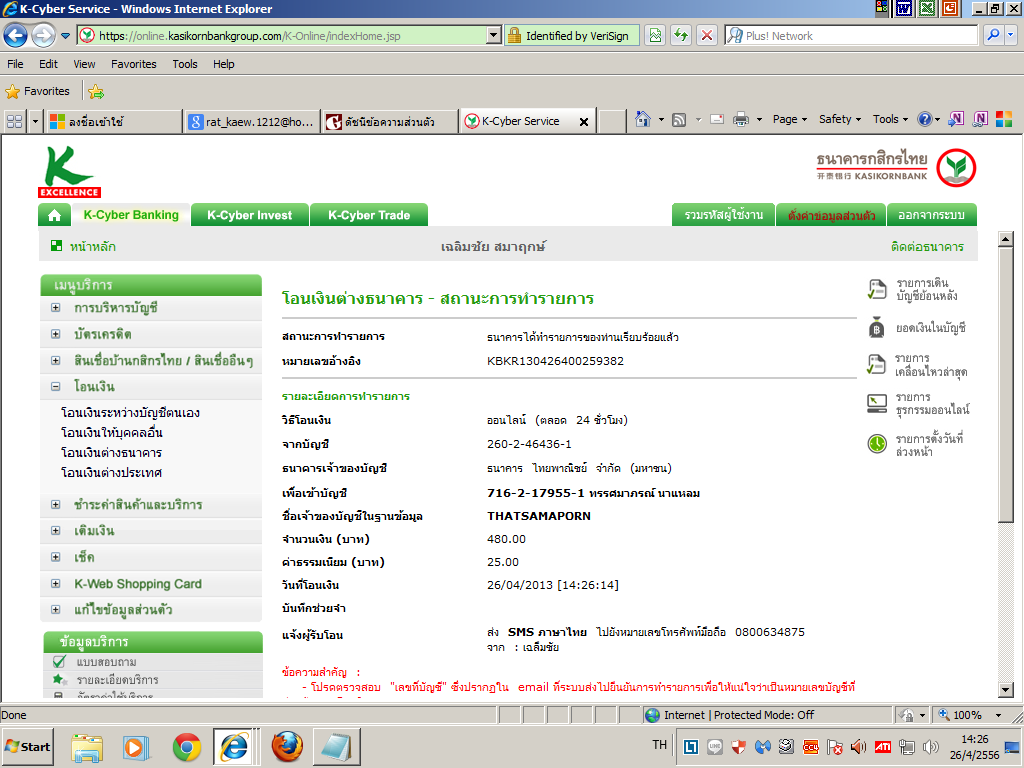The width and height of the screenshot is (1024, 768).
Task: Click the security lock icon in address bar
Action: pos(515,35)
